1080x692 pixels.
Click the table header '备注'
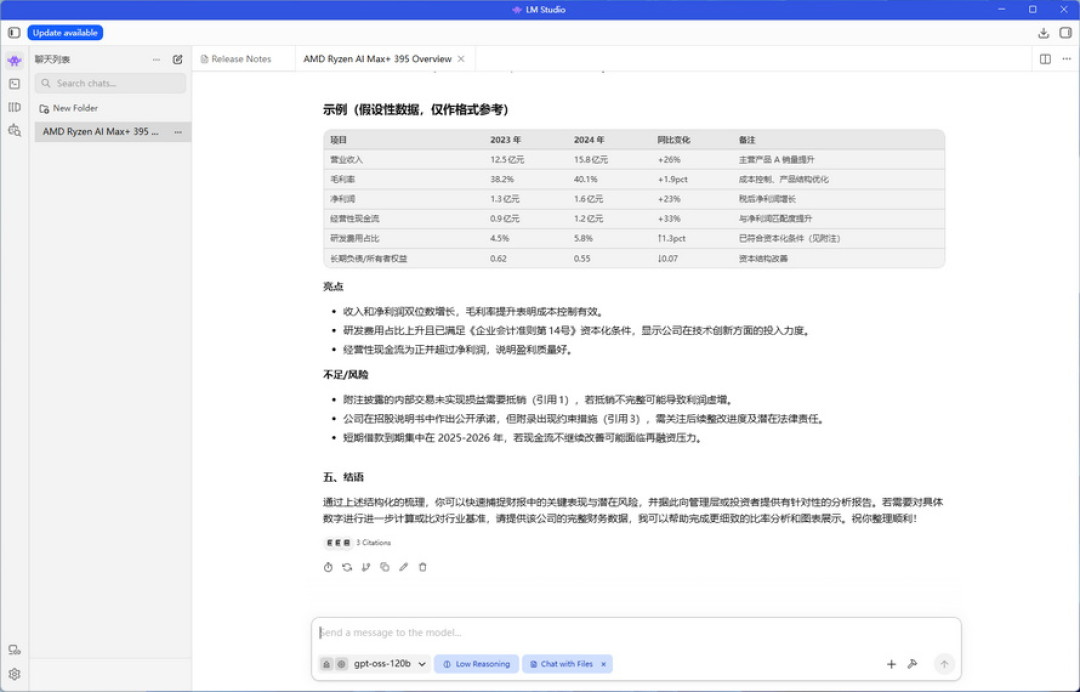pyautogui.click(x=747, y=140)
